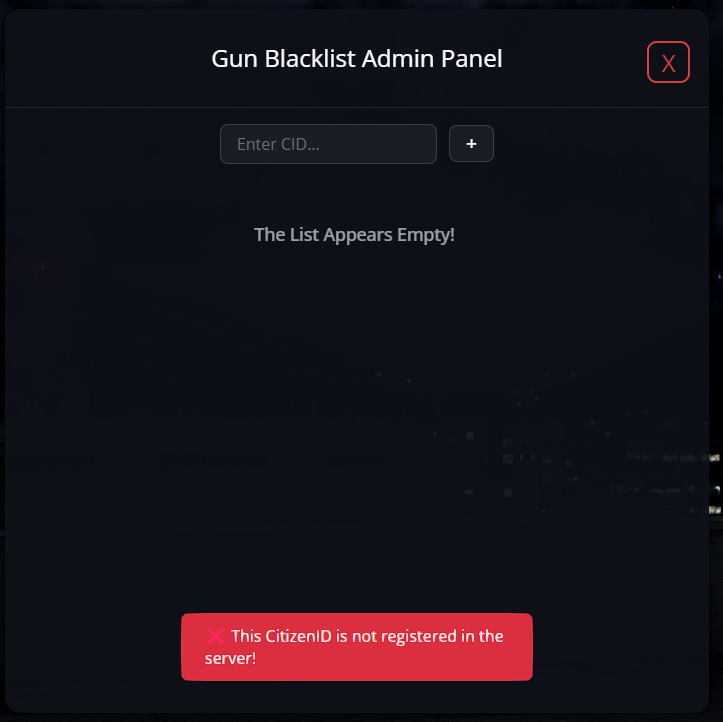The height and width of the screenshot is (722, 723).
Task: Focus the Enter CID text field
Action: click(328, 144)
